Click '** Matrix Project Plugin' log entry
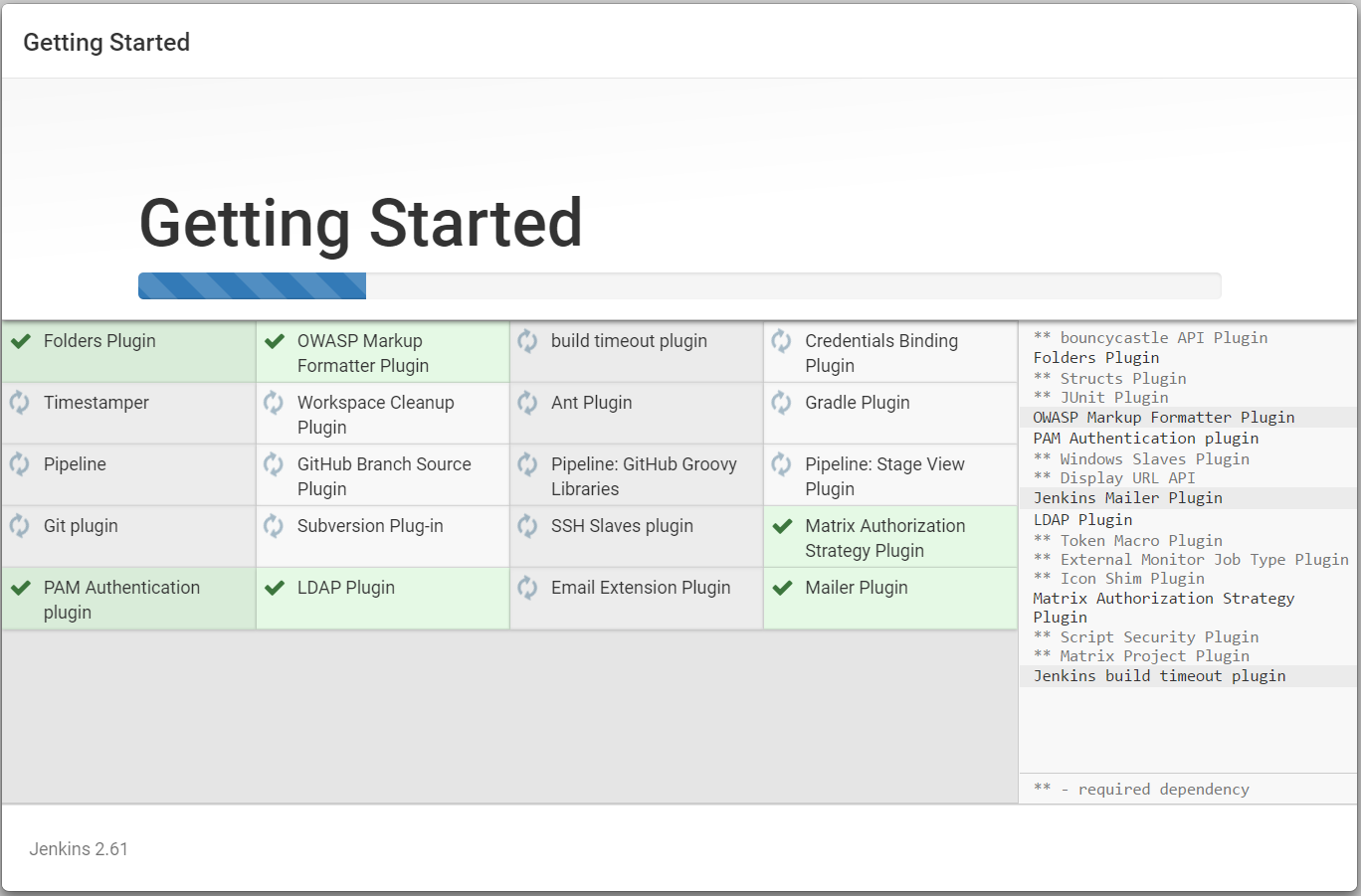Viewport: 1361px width, 896px height. [1141, 656]
